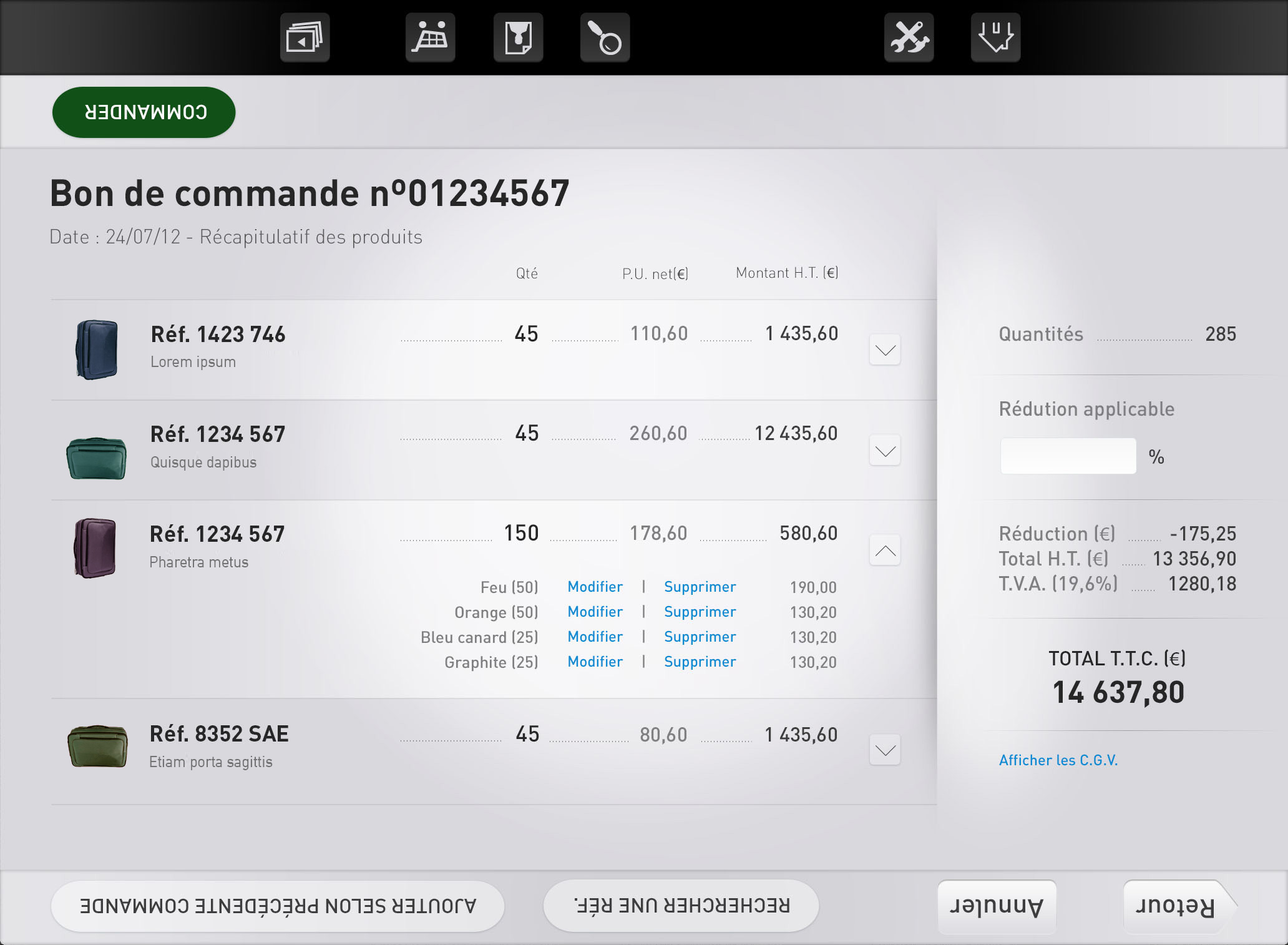Click the Annuler button
The width and height of the screenshot is (1288, 945).
click(997, 906)
